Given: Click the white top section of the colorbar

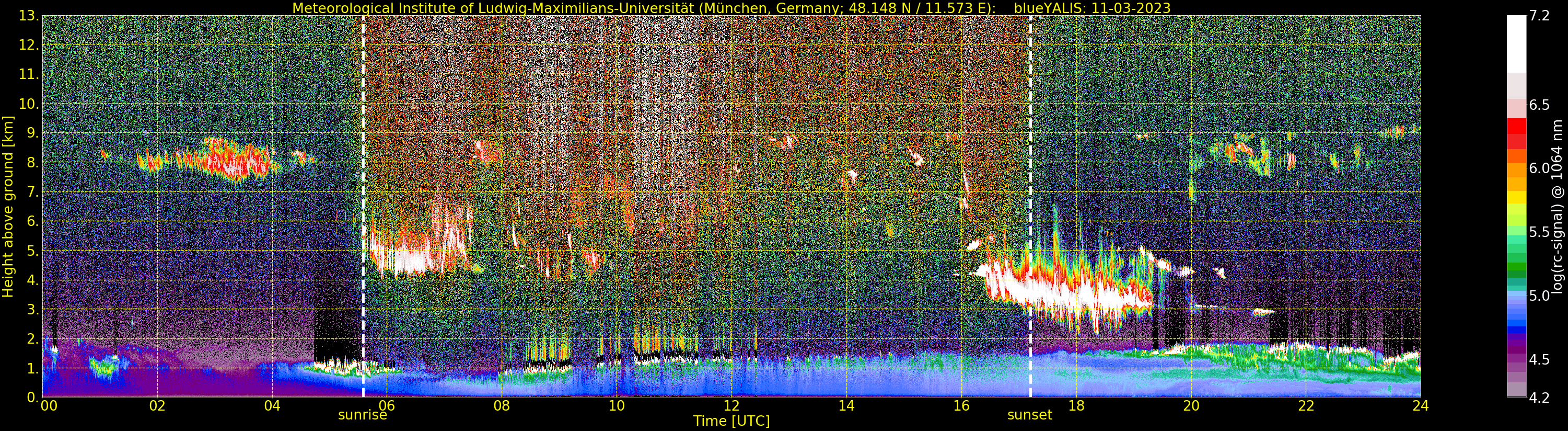Looking at the screenshot, I should pos(1516,44).
